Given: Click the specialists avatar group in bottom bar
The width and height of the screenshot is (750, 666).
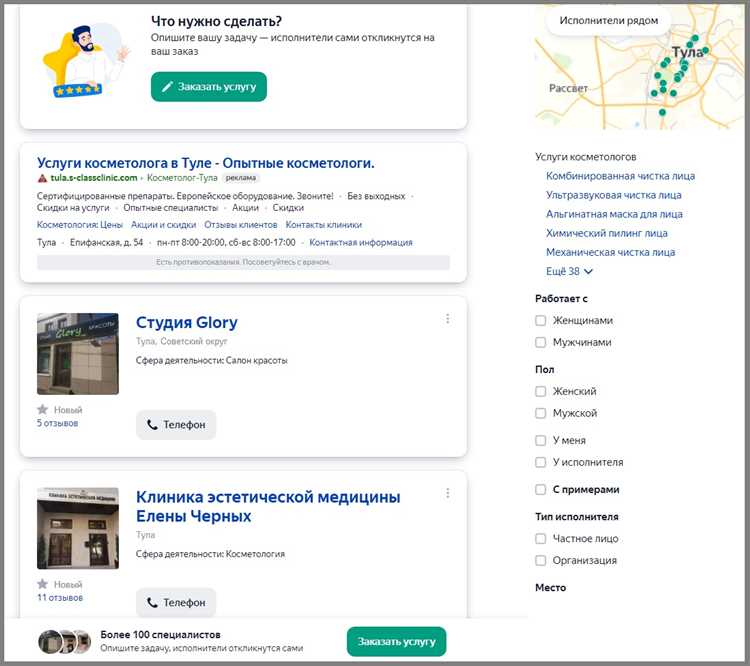Looking at the screenshot, I should point(64,642).
